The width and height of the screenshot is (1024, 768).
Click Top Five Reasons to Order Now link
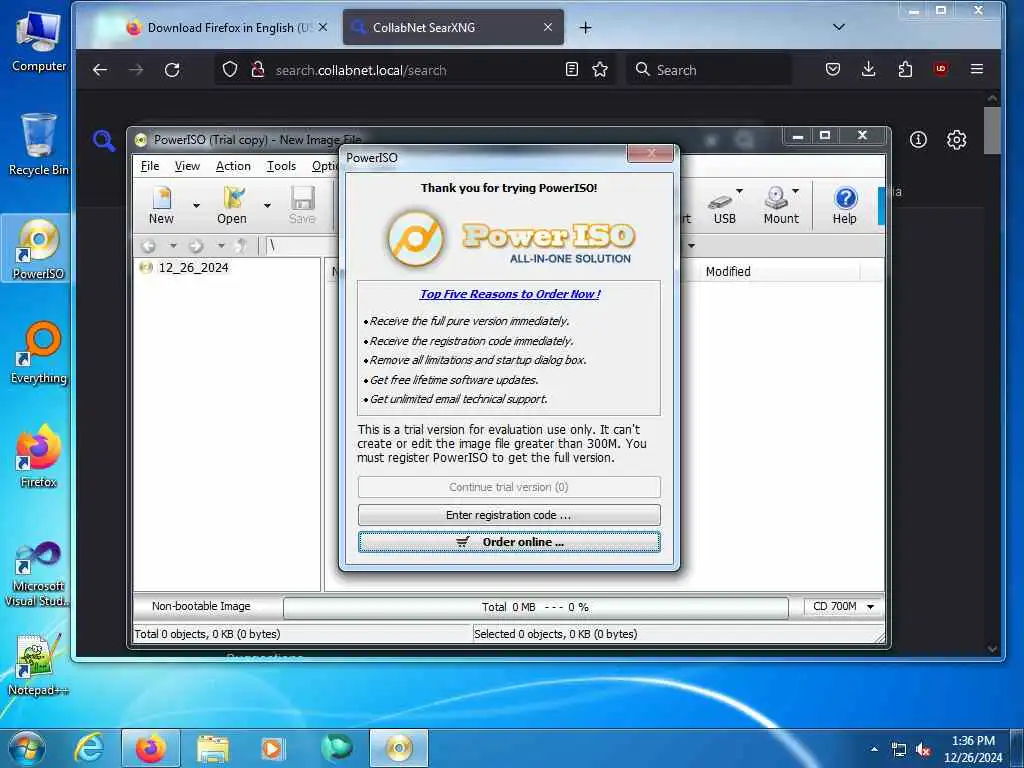coord(509,294)
